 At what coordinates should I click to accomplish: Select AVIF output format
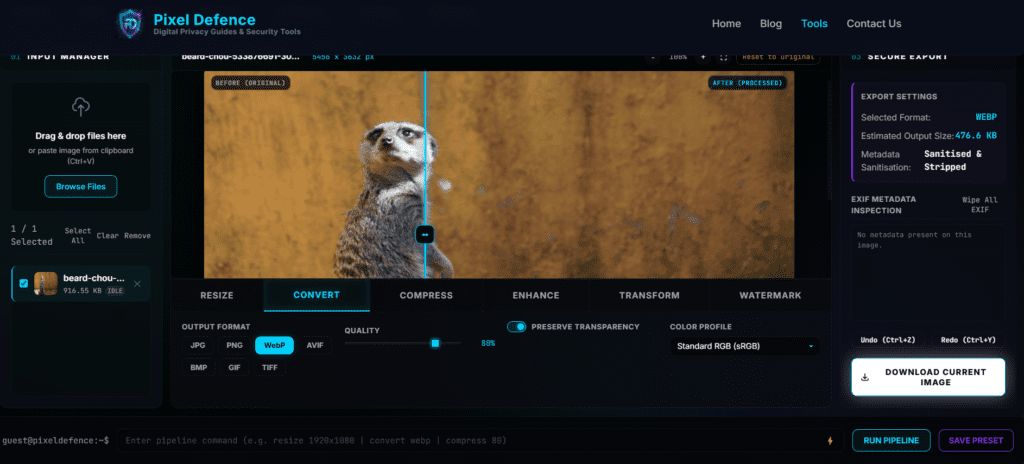315,345
